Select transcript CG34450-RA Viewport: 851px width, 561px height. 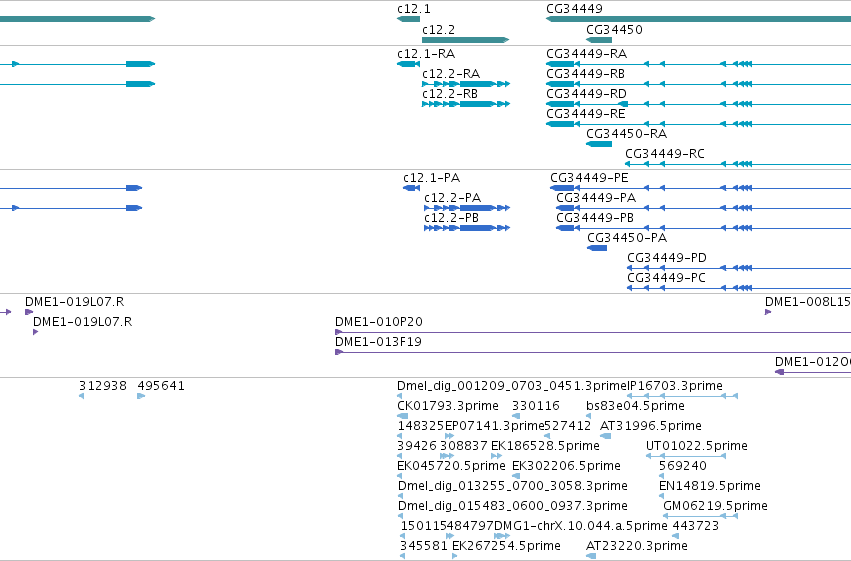tap(626, 134)
